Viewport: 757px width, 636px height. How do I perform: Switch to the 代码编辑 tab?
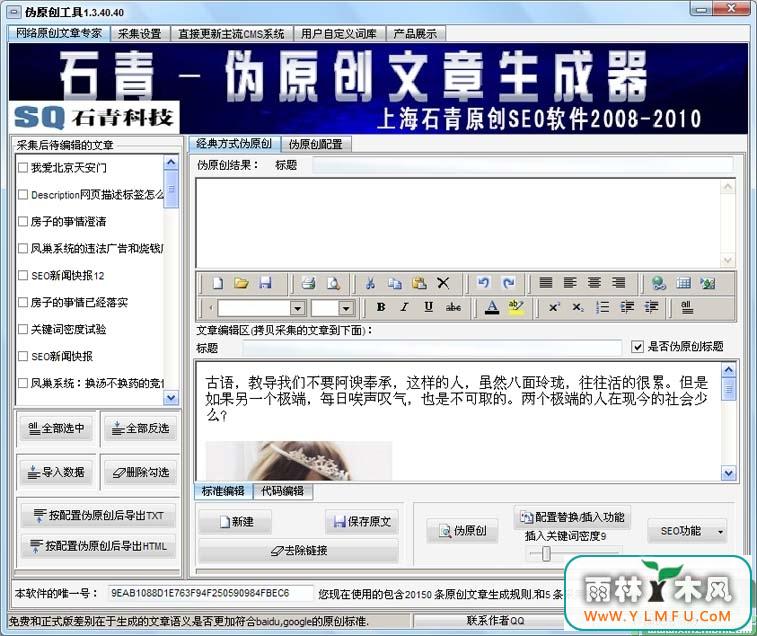pos(282,491)
